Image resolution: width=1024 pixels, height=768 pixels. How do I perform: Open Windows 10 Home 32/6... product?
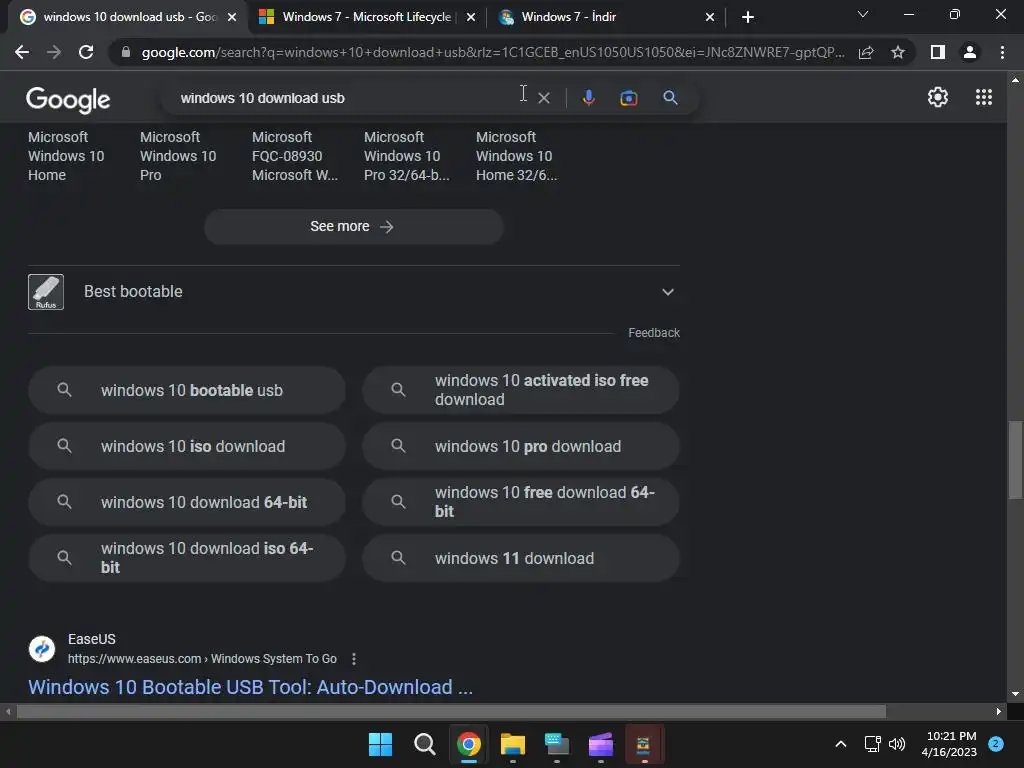517,156
